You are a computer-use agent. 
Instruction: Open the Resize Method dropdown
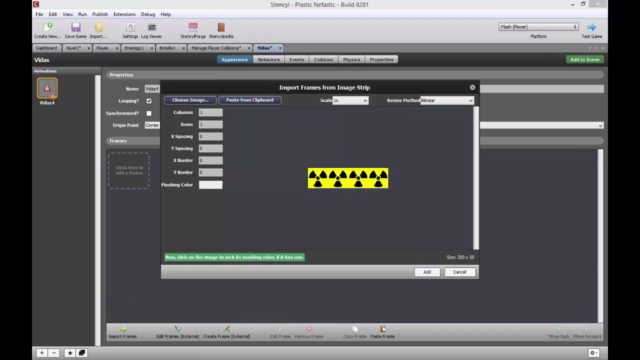(447, 100)
